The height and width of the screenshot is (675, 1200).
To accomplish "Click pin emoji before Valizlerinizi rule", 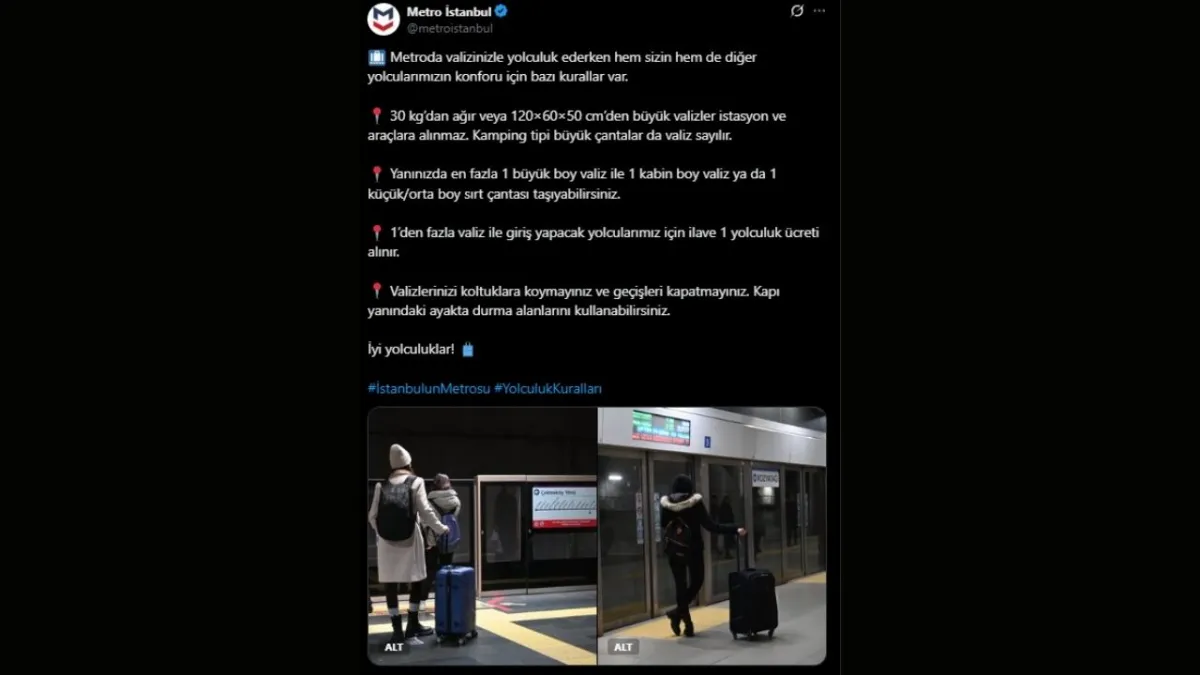I will 376,291.
